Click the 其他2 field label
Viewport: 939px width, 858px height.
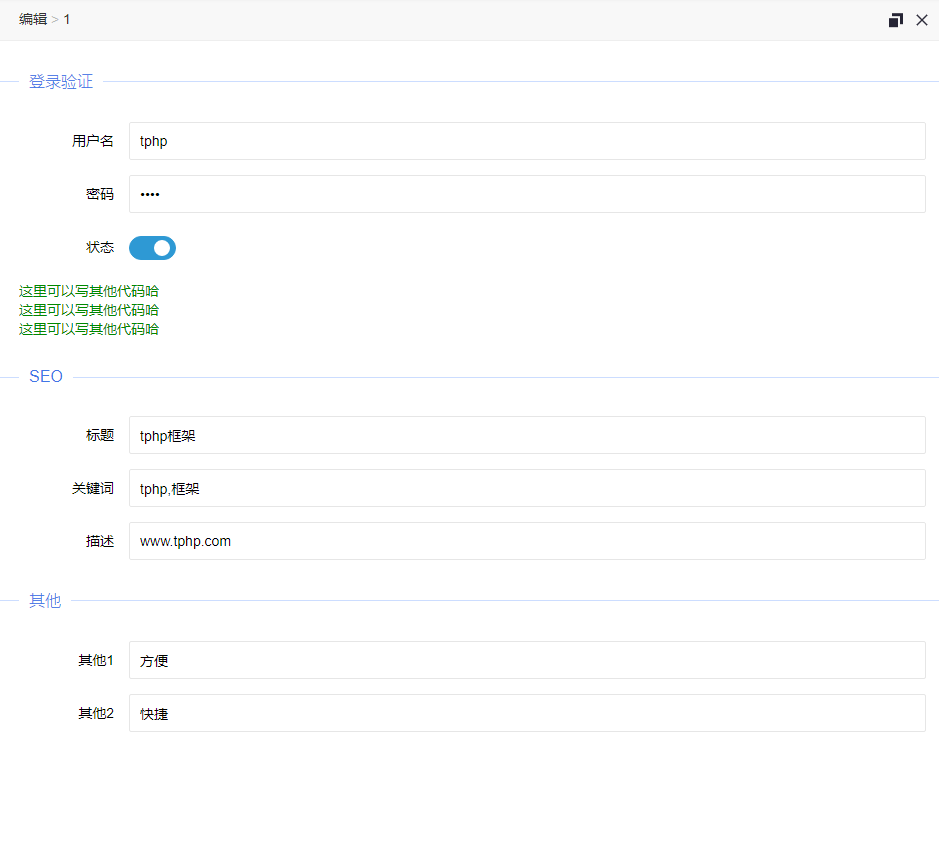[x=96, y=713]
